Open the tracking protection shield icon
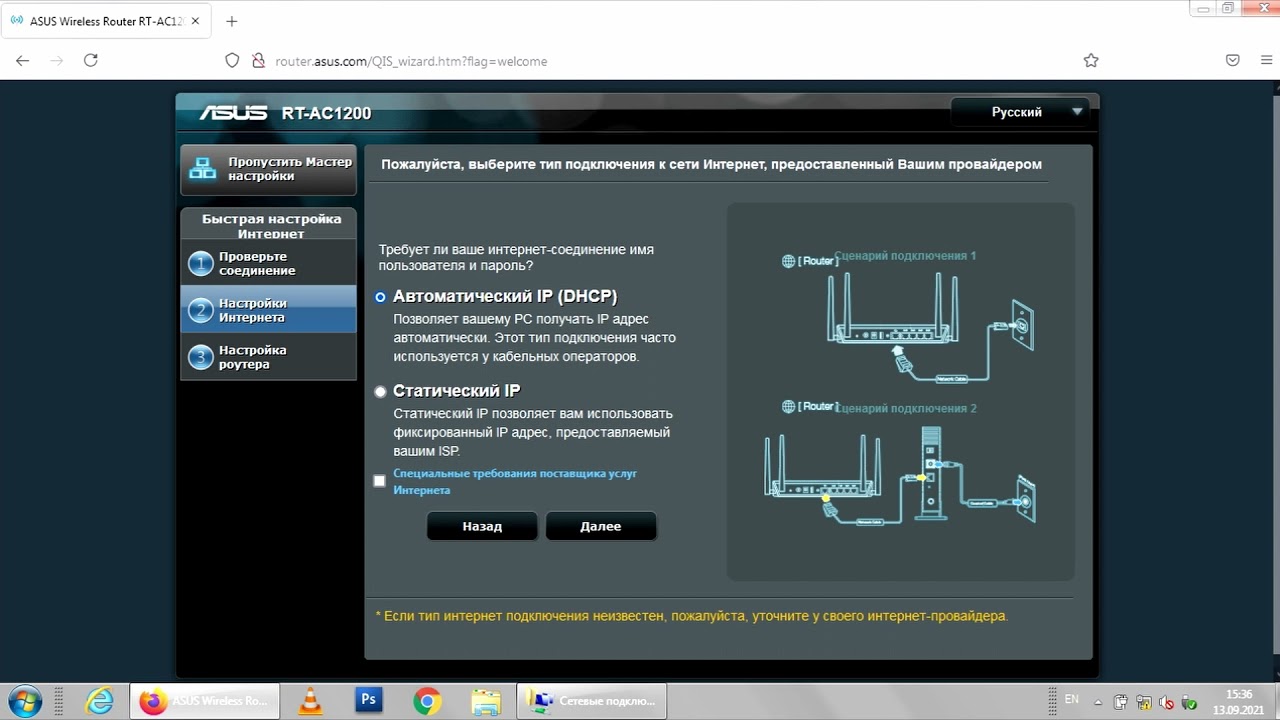 (232, 61)
